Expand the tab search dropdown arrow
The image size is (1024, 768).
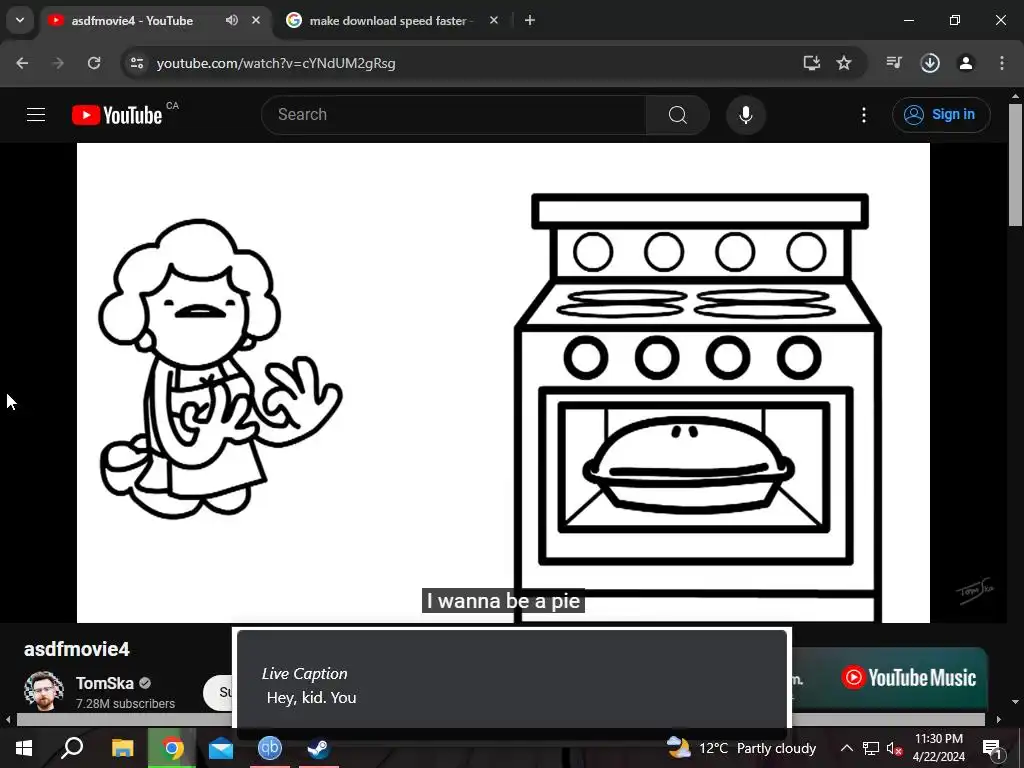tap(20, 20)
